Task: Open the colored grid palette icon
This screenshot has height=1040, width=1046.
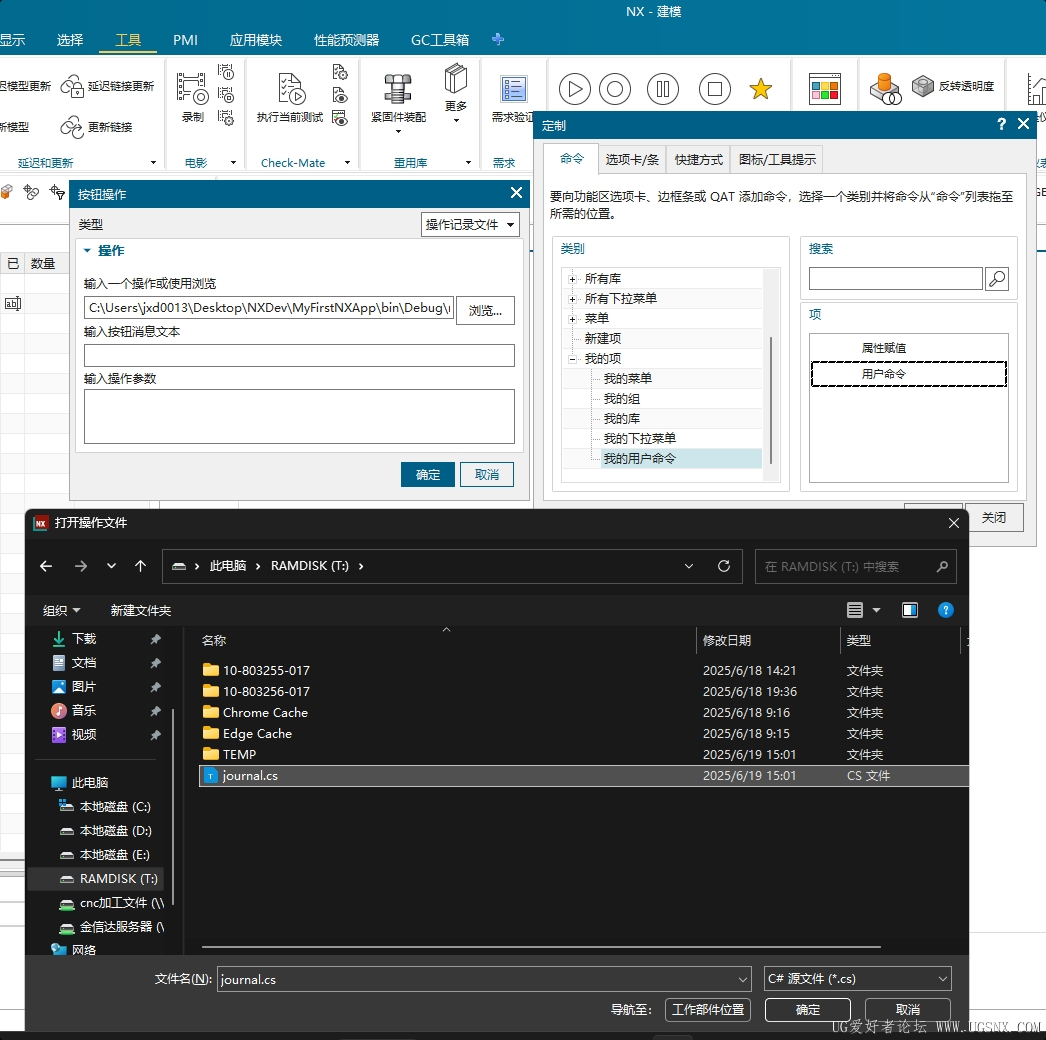Action: (825, 89)
